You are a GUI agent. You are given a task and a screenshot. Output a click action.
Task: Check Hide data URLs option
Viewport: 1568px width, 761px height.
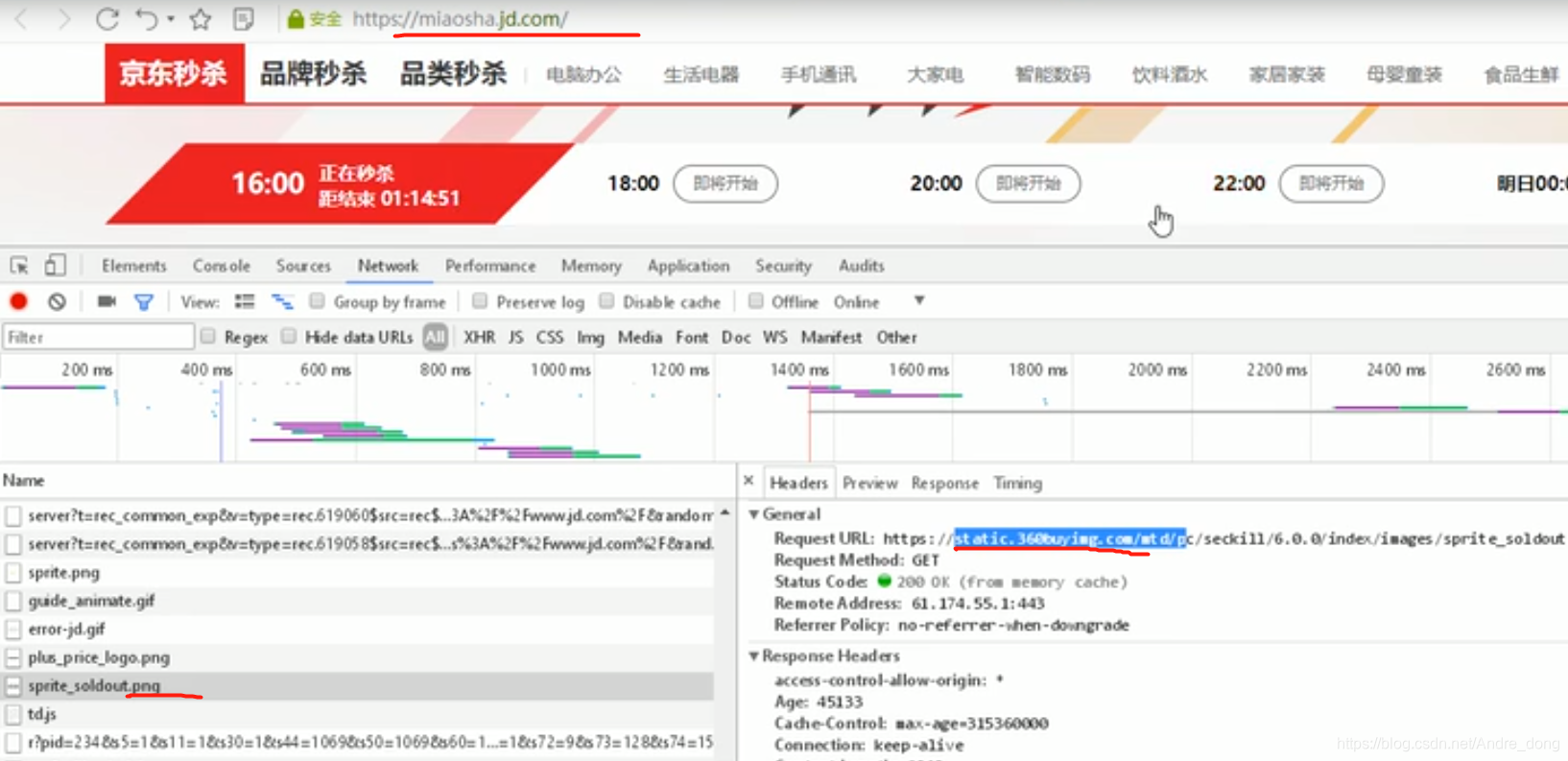point(289,336)
